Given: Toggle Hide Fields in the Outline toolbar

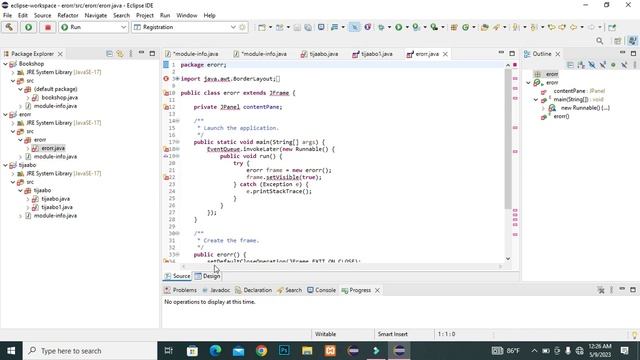Looking at the screenshot, I should pos(592,65).
